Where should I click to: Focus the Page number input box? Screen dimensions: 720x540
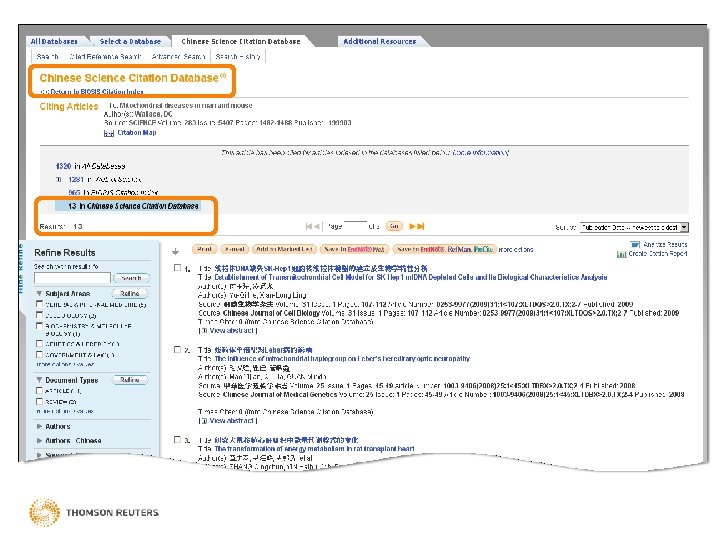pos(355,226)
